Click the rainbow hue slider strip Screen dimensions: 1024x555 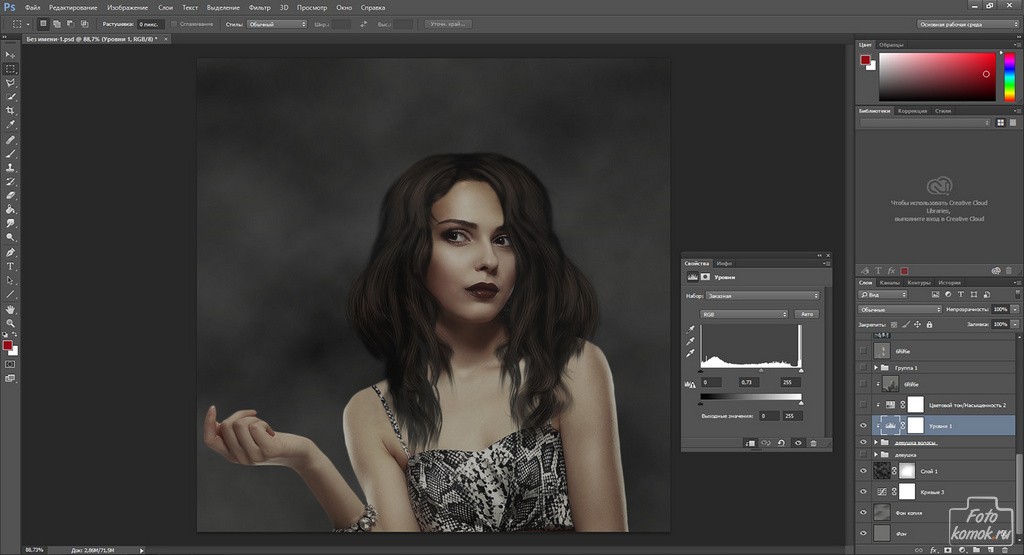pos(1009,76)
